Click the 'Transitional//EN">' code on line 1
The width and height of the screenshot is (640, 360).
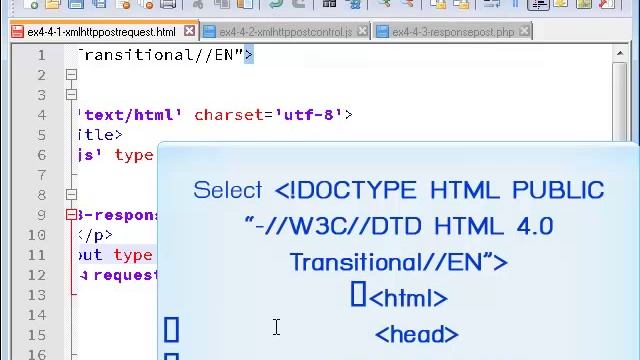pyautogui.click(x=166, y=55)
